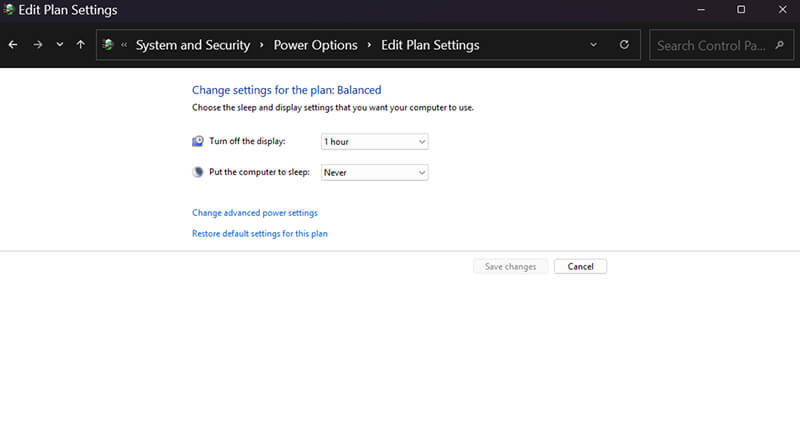This screenshot has height=448, width=800.
Task: Click the 'Turn off the display:' label
Action: [247, 141]
